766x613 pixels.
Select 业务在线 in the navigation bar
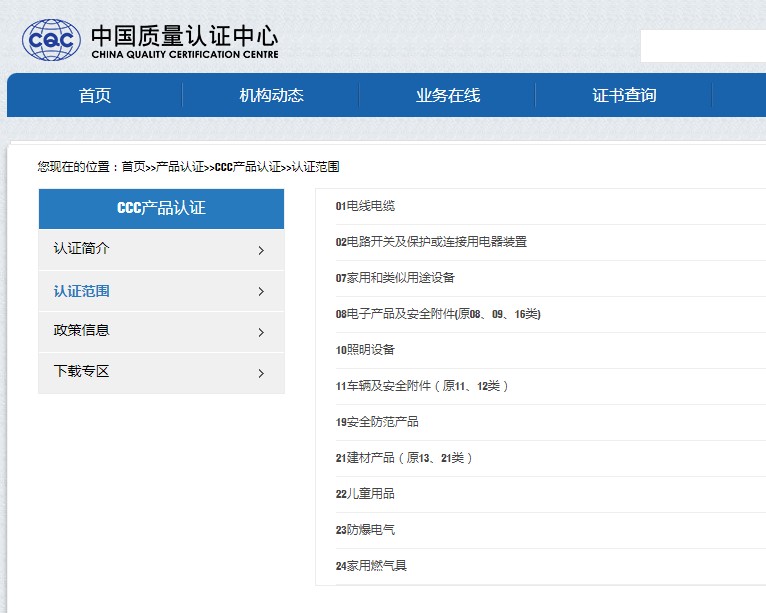pos(447,96)
